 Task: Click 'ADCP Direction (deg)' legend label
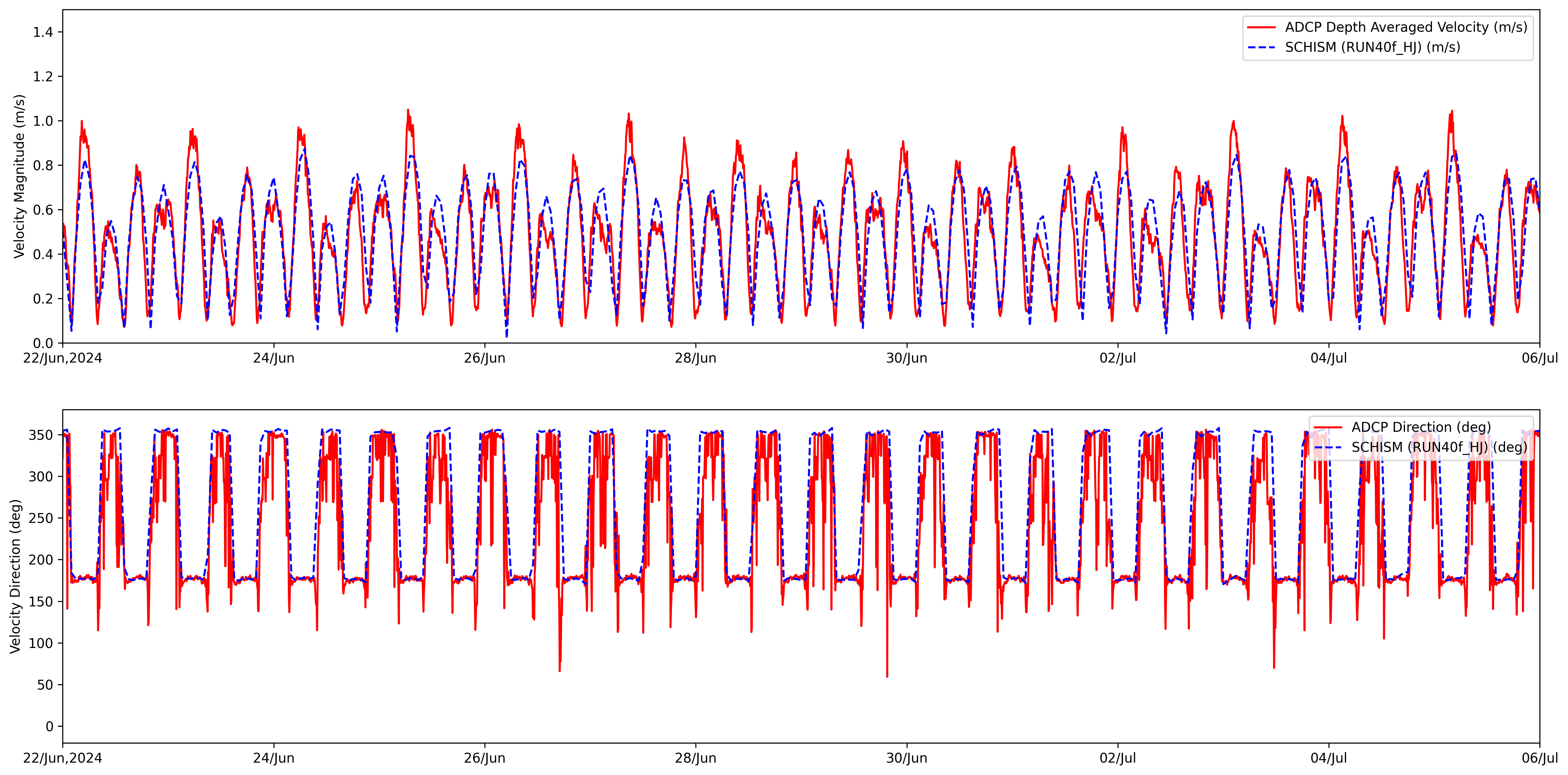[1421, 428]
